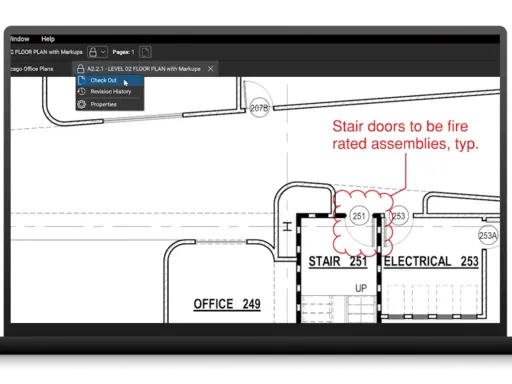This screenshot has height=384, width=512.
Task: Click door tag 253A circle
Action: [488, 236]
